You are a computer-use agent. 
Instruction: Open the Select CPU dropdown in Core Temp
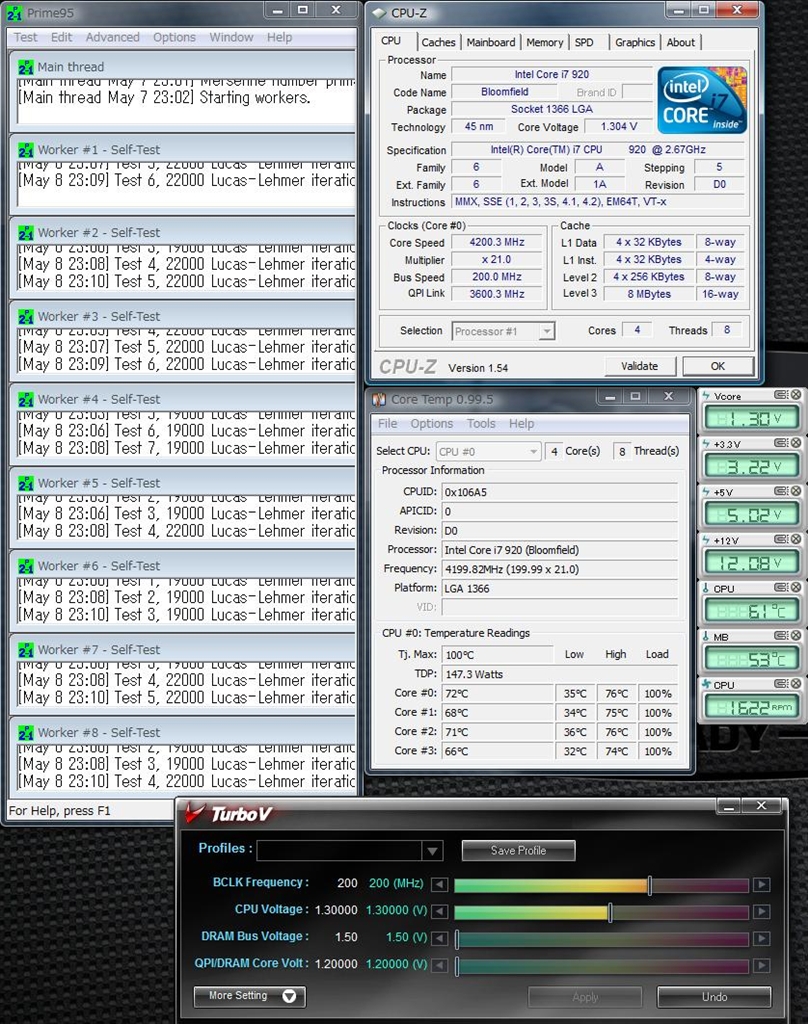[533, 452]
